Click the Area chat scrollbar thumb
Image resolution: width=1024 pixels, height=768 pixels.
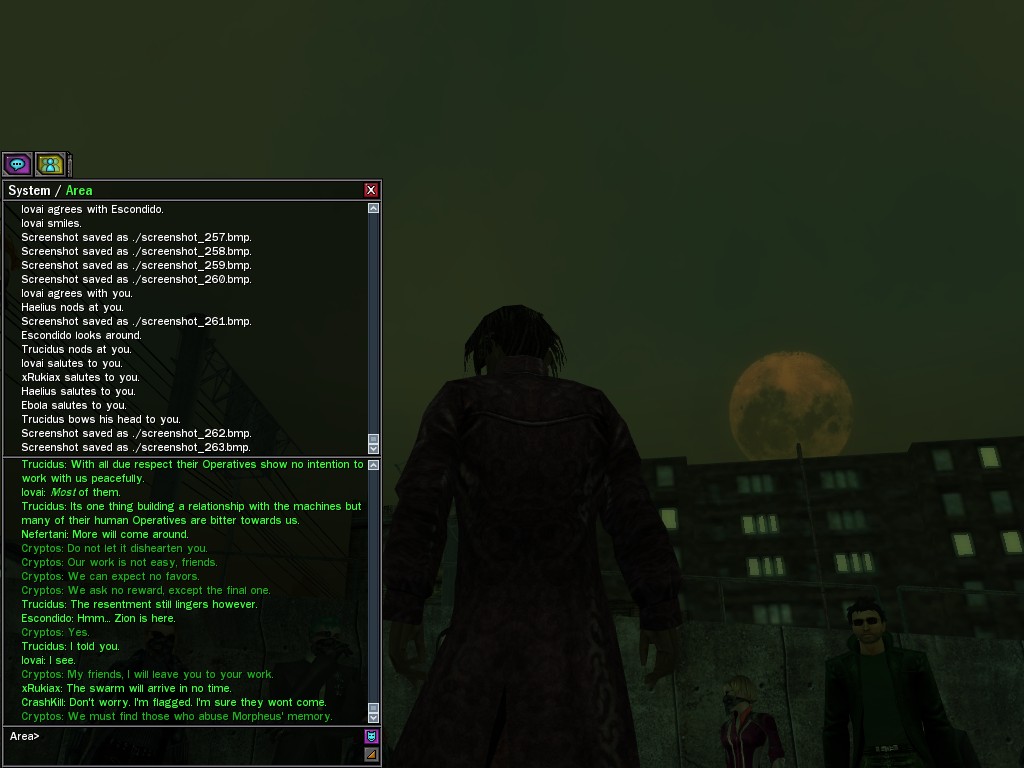tap(374, 707)
